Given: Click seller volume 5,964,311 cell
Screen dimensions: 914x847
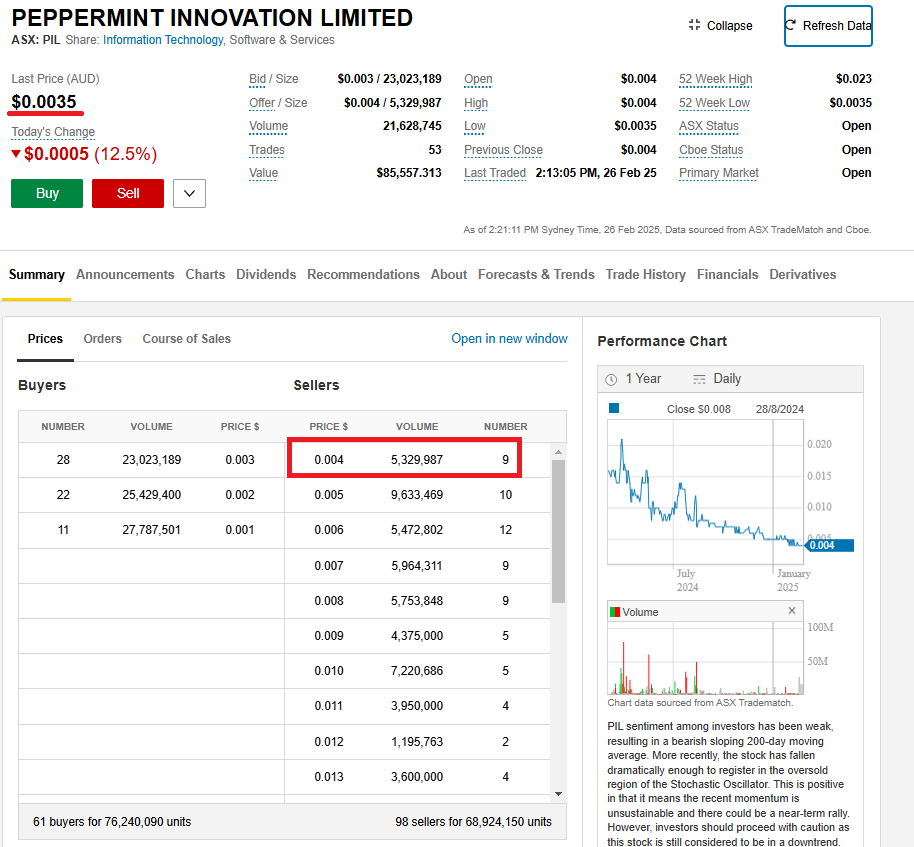Looking at the screenshot, I should [x=417, y=565].
